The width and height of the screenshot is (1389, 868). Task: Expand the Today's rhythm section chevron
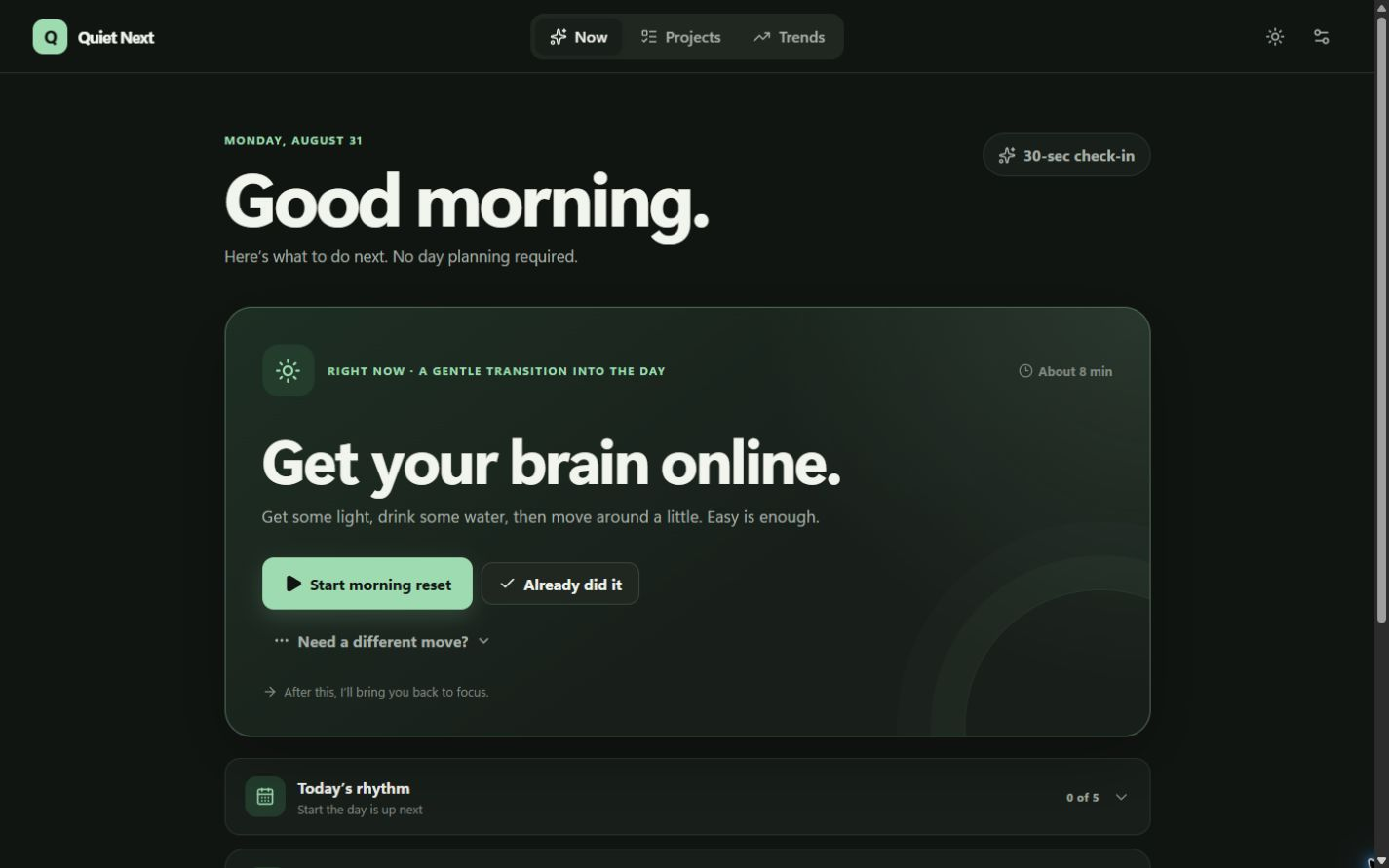pyautogui.click(x=1121, y=797)
